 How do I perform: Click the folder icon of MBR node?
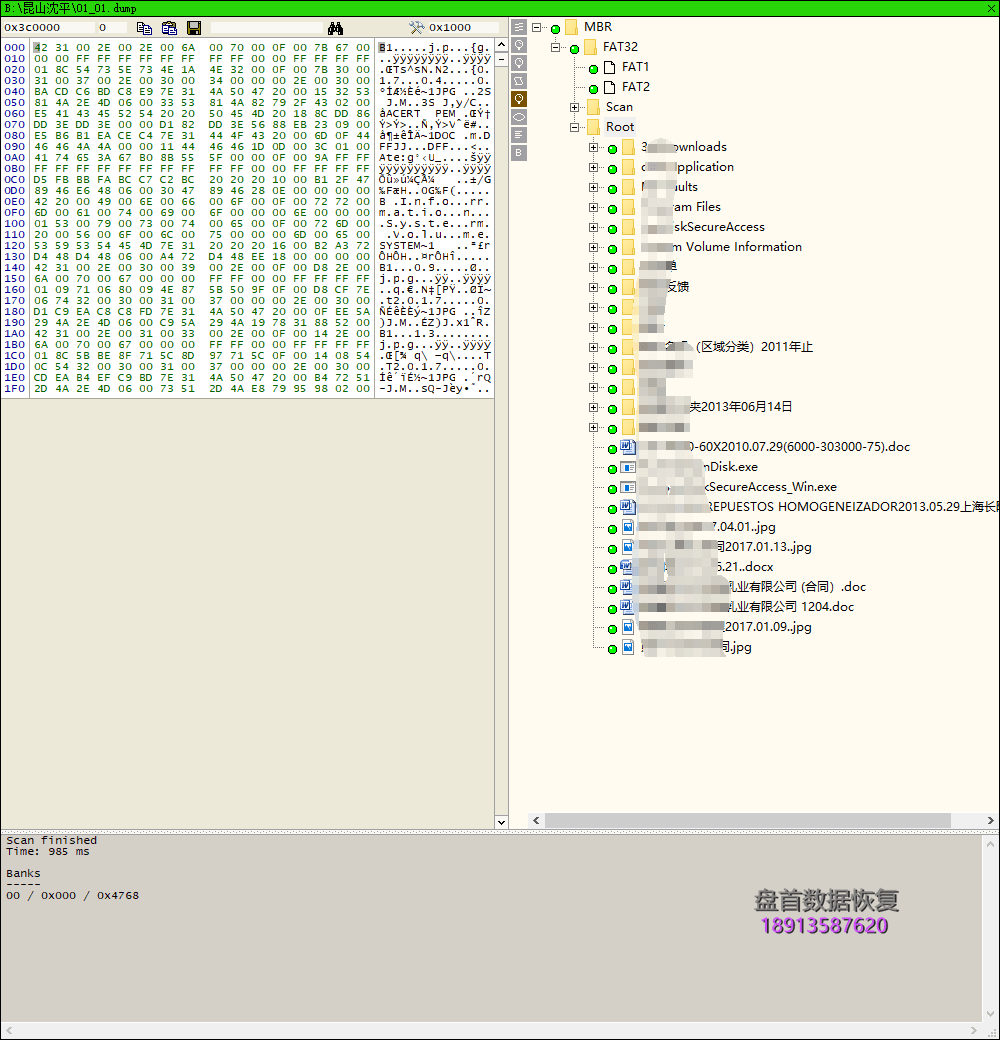[x=572, y=27]
